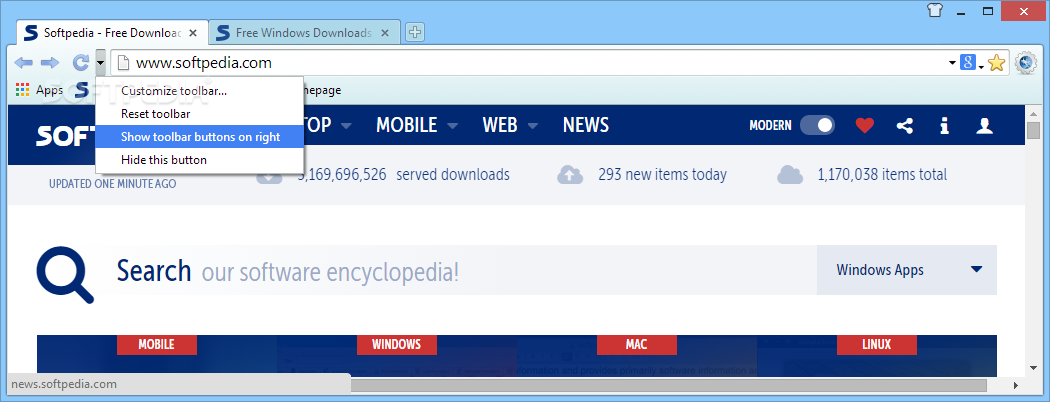1050x402 pixels.
Task: Click the vertical scrollbar thumb
Action: (x=1033, y=130)
